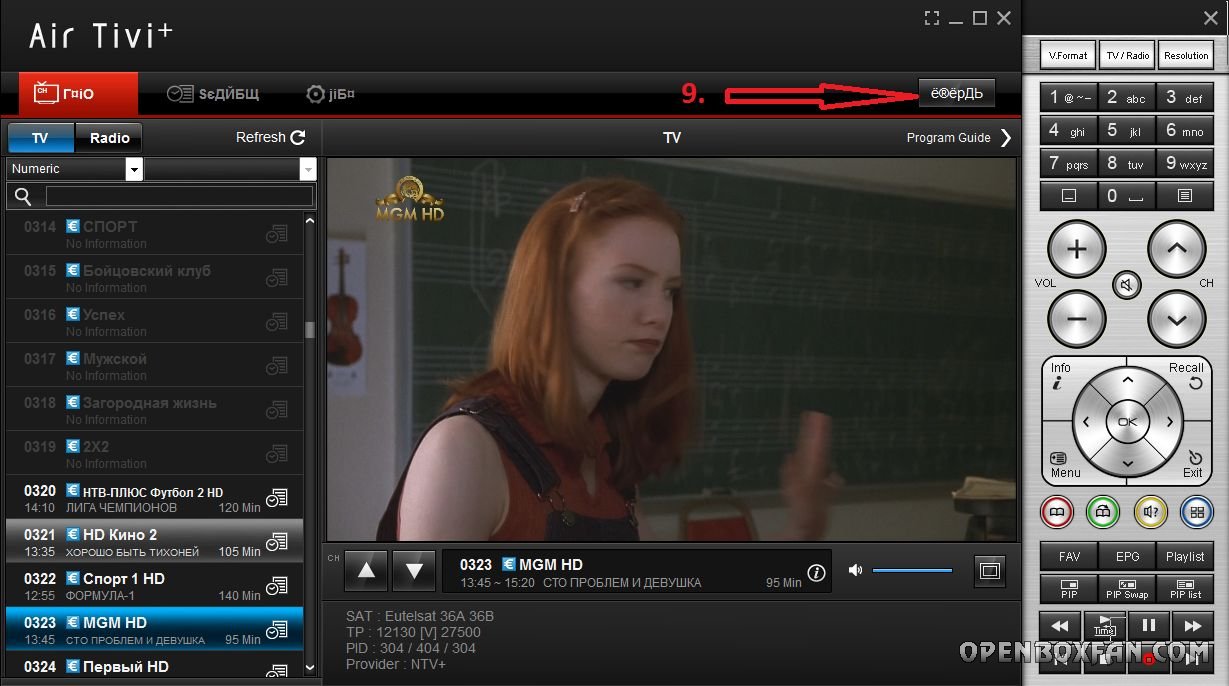Raise volume with the remote's plus button
The height and width of the screenshot is (686, 1229).
(1076, 249)
